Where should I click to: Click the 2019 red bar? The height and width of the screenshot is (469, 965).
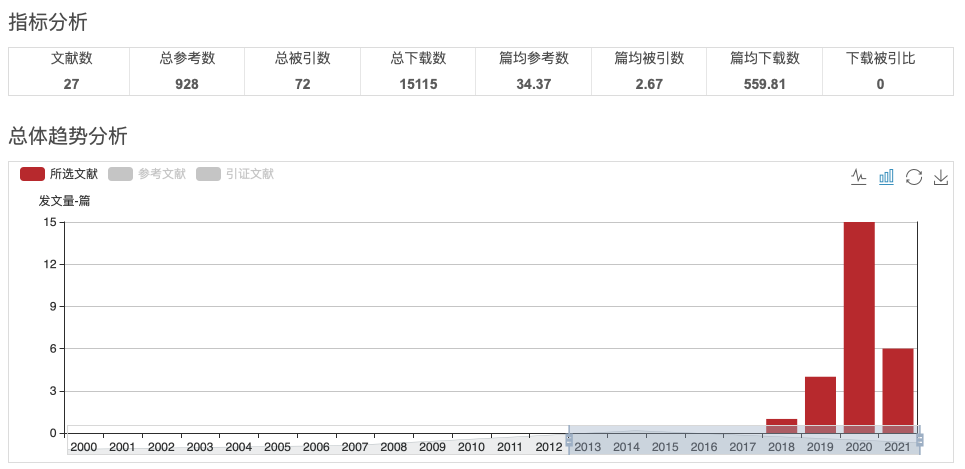(x=820, y=405)
